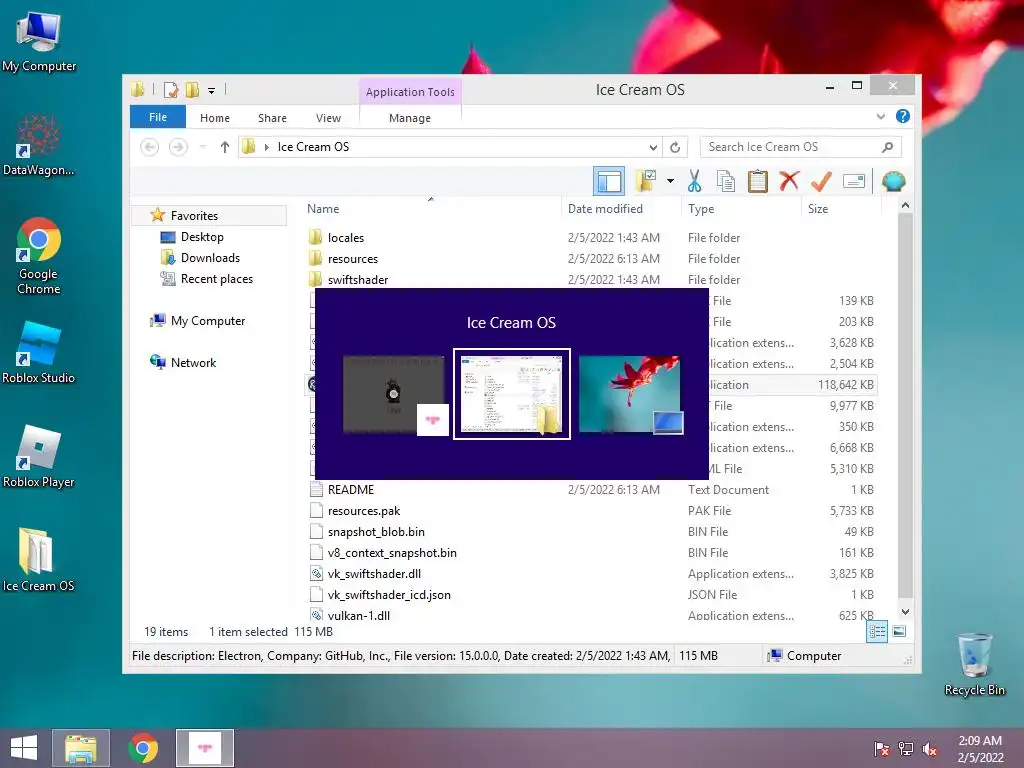Click the muted volume tray icon
The image size is (1024, 768).
(x=929, y=749)
